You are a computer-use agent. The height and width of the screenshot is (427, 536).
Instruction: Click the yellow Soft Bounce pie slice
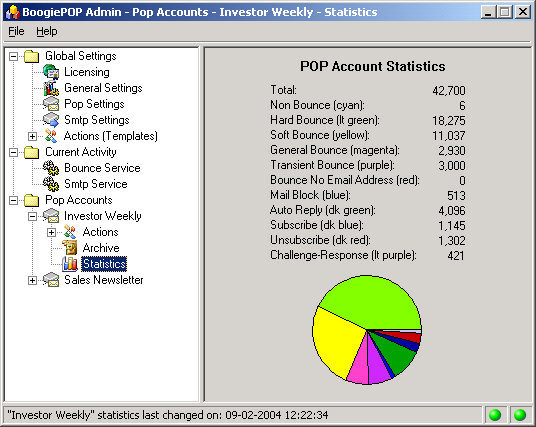point(333,342)
